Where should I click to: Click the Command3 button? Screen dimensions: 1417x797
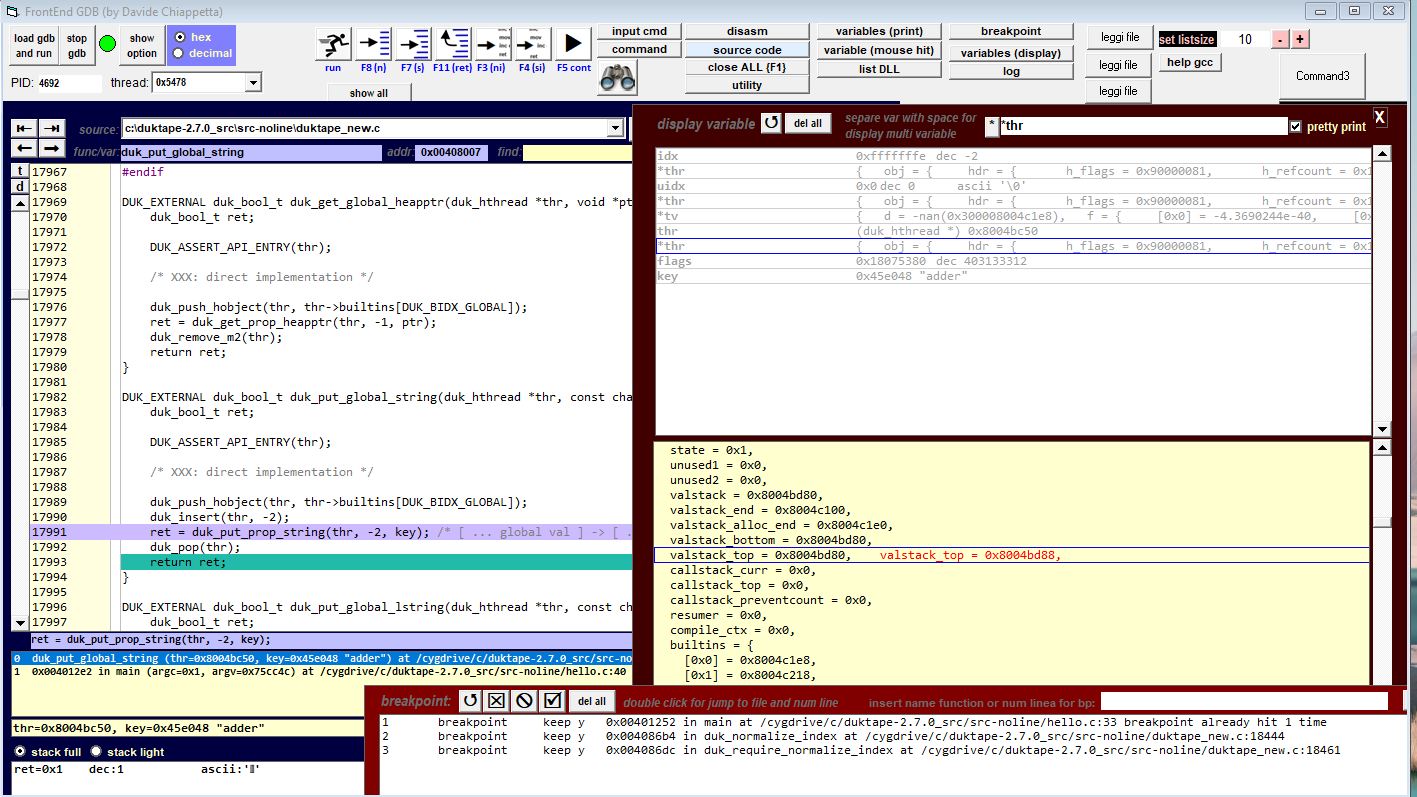pos(1322,76)
